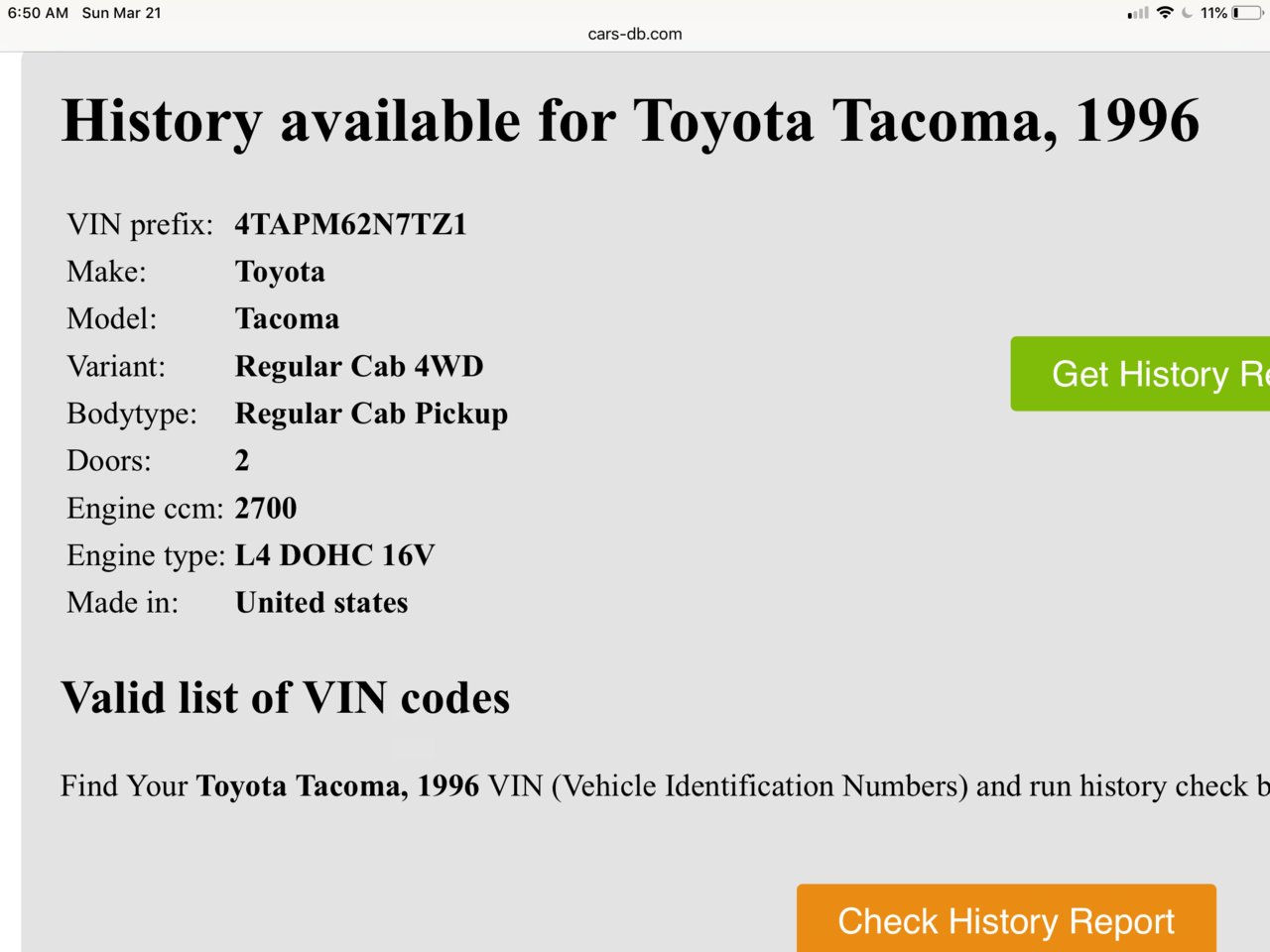Viewport: 1270px width, 952px height.
Task: Tap the cellular signal bars icon
Action: coord(1138,13)
